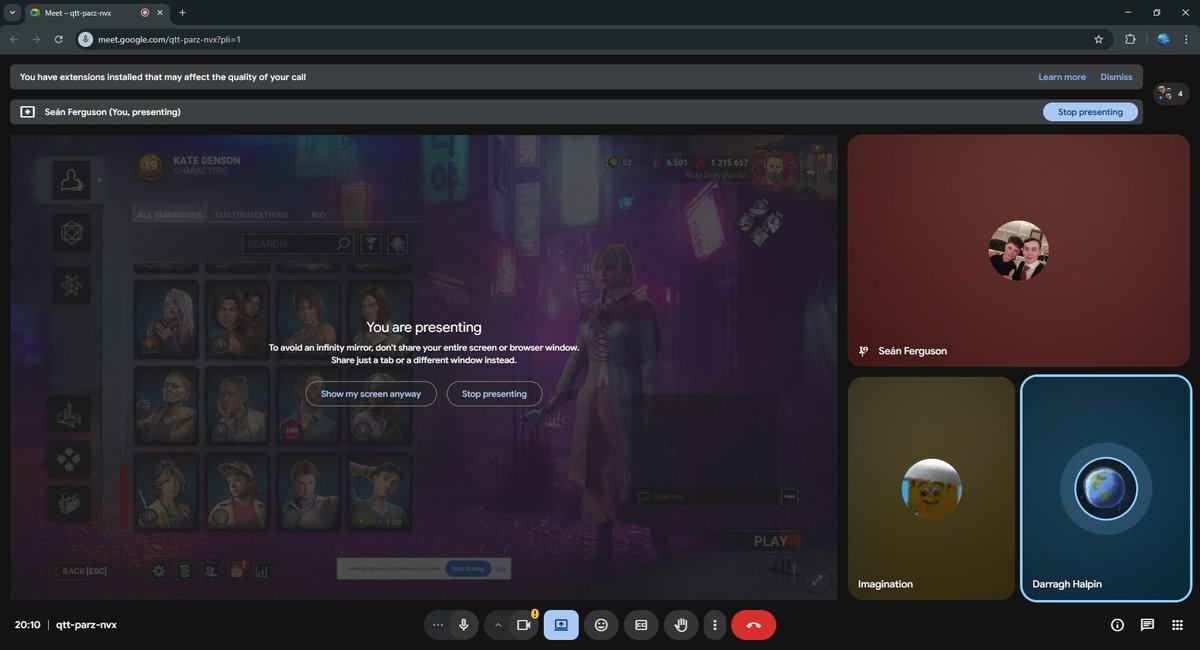
Task: Click Stop presenting in top banner
Action: 1090,112
